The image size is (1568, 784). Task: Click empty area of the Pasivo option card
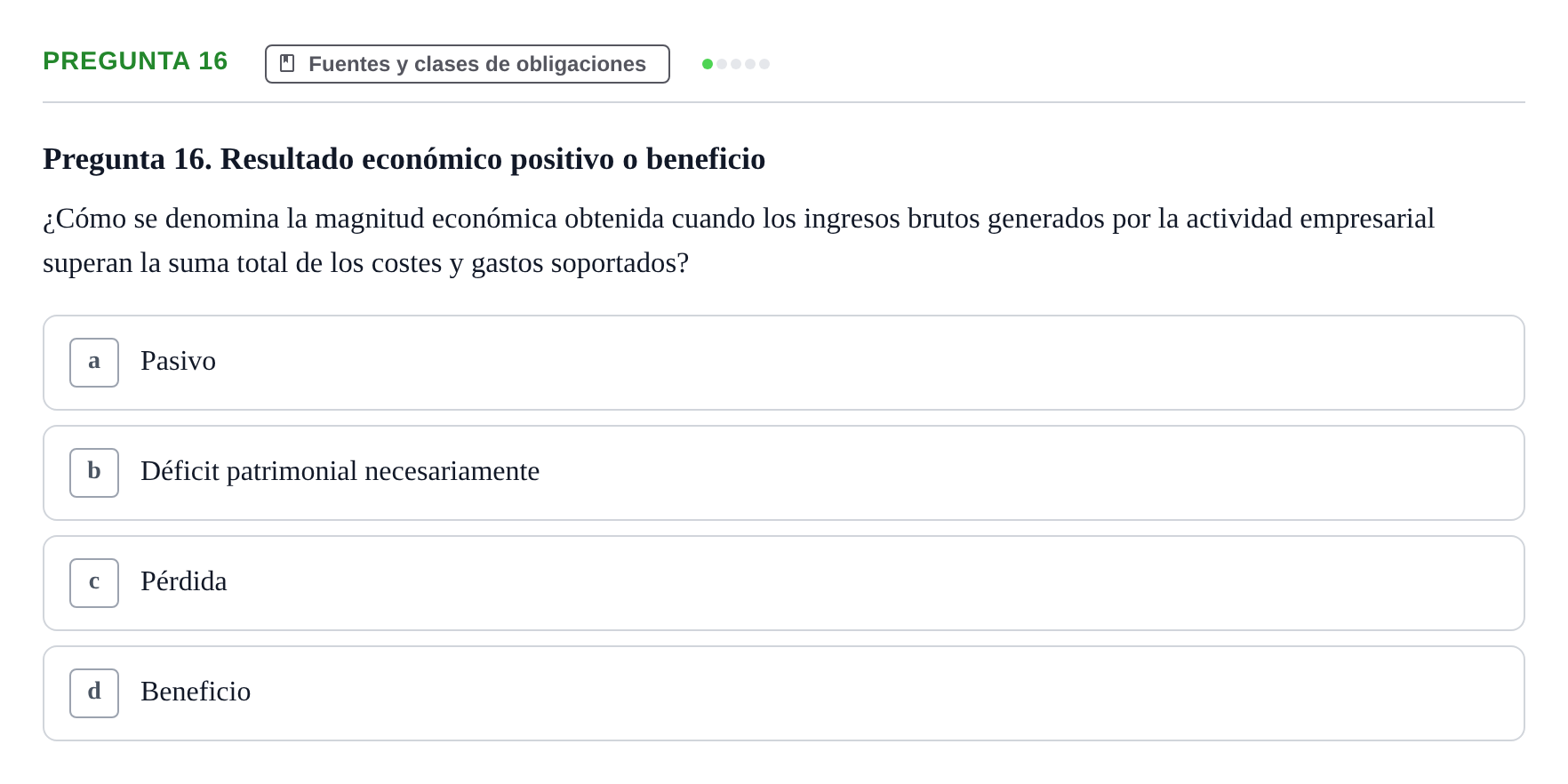(889, 363)
